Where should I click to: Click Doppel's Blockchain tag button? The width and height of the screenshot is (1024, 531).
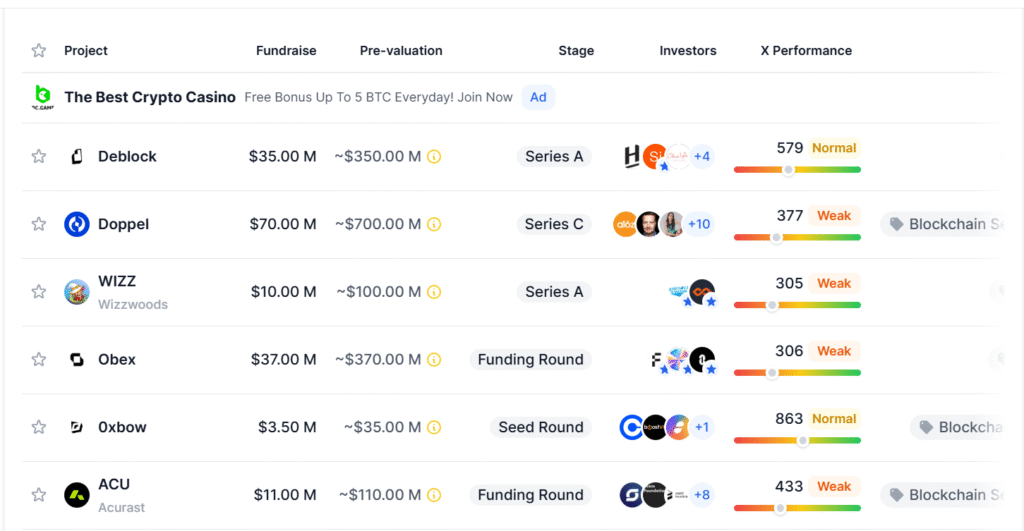(x=945, y=224)
